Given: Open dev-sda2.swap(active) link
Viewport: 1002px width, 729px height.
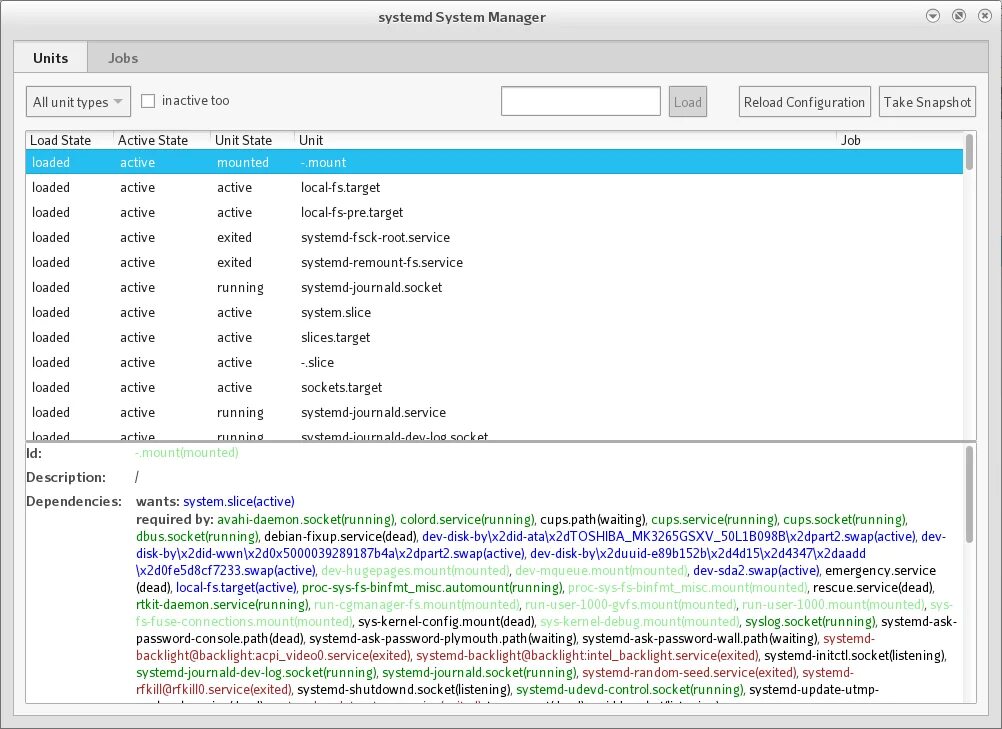Looking at the screenshot, I should (x=756, y=571).
